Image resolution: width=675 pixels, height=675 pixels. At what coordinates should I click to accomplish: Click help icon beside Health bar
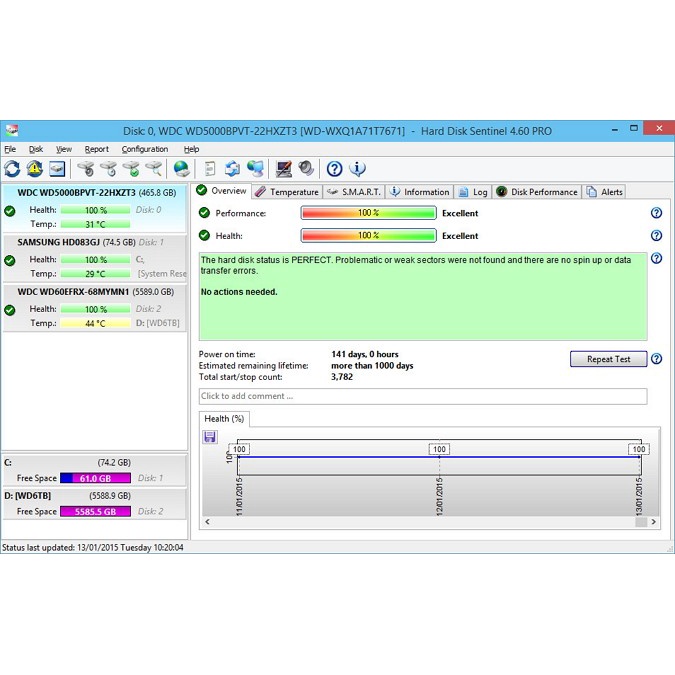click(x=656, y=235)
